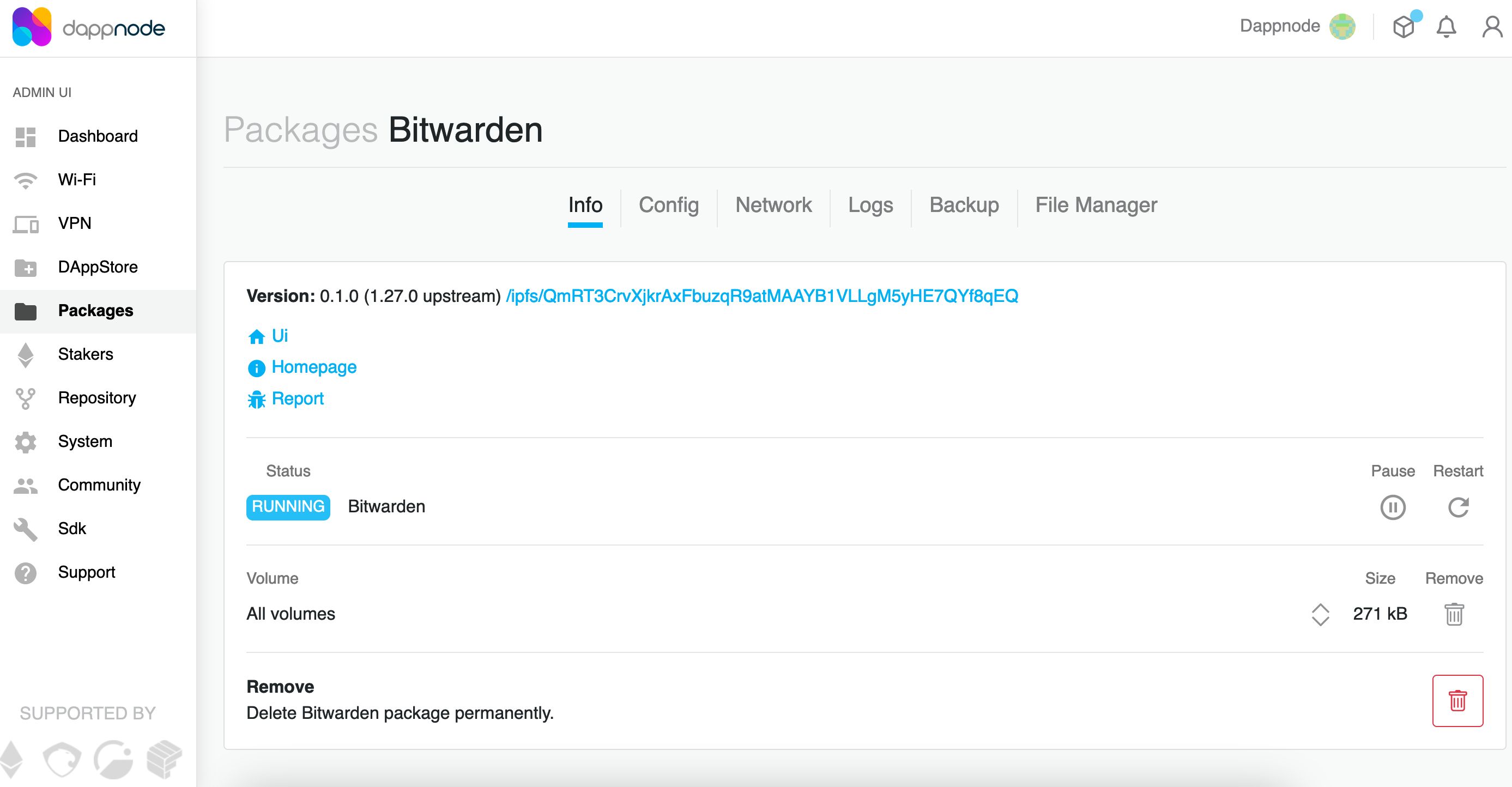Image resolution: width=1512 pixels, height=787 pixels.
Task: Open the Ui link
Action: point(280,336)
